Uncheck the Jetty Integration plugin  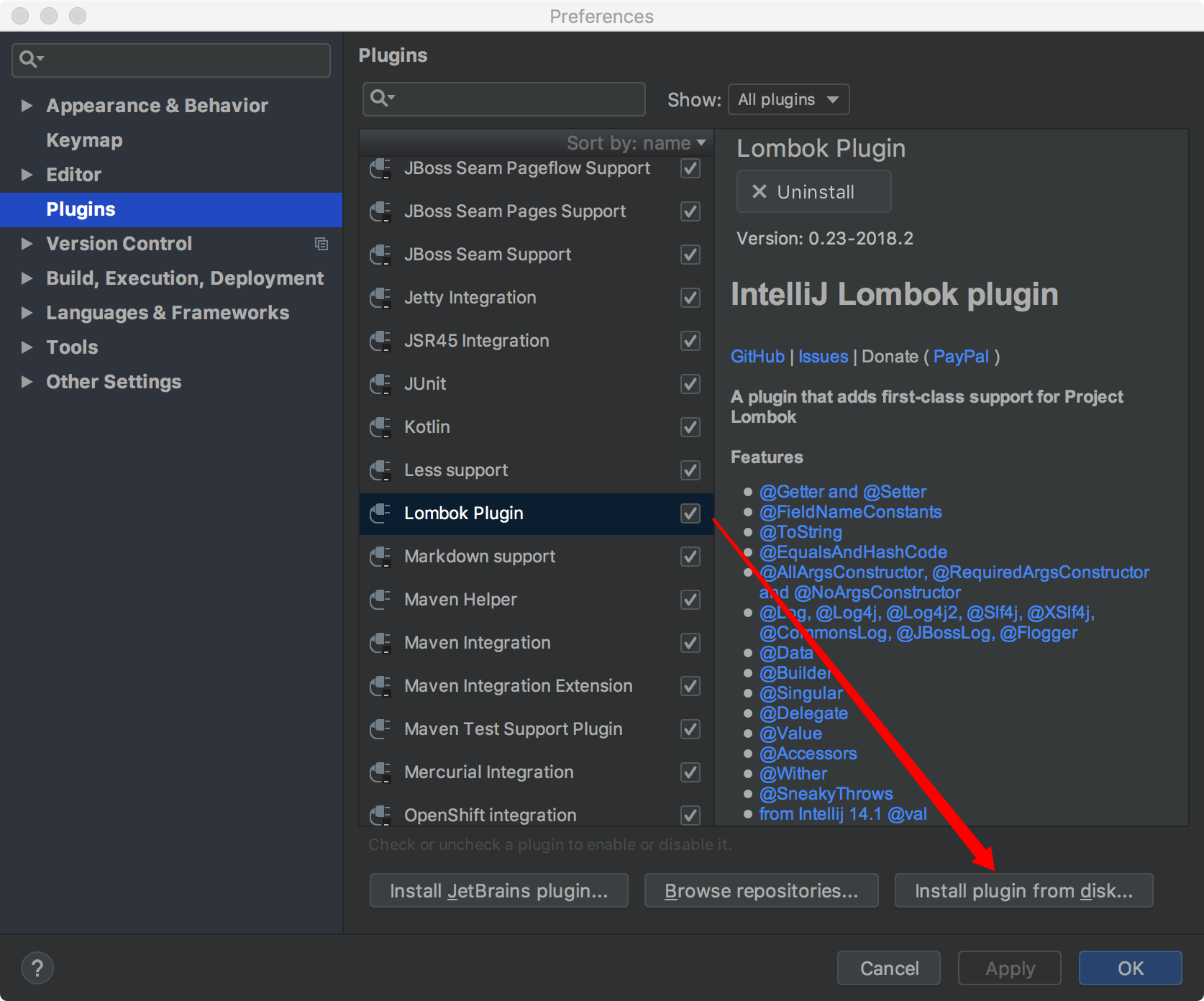point(690,298)
